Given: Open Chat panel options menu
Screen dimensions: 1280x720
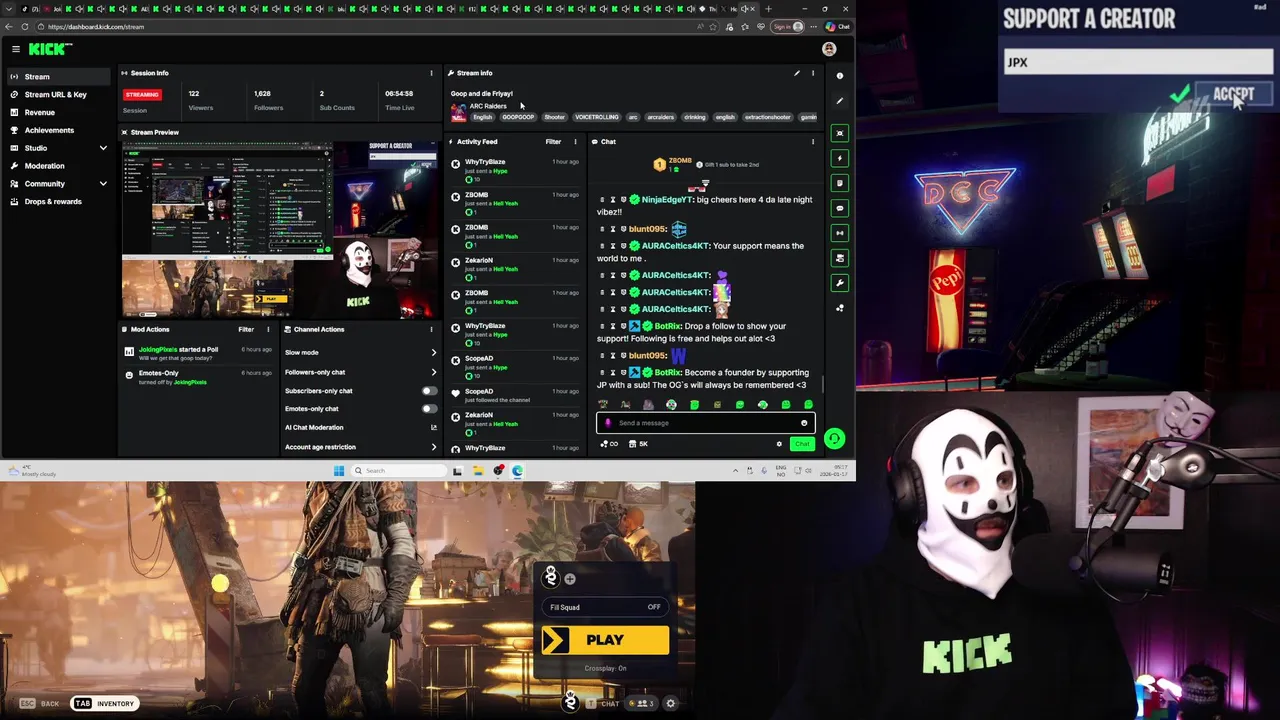Looking at the screenshot, I should click(x=813, y=142).
